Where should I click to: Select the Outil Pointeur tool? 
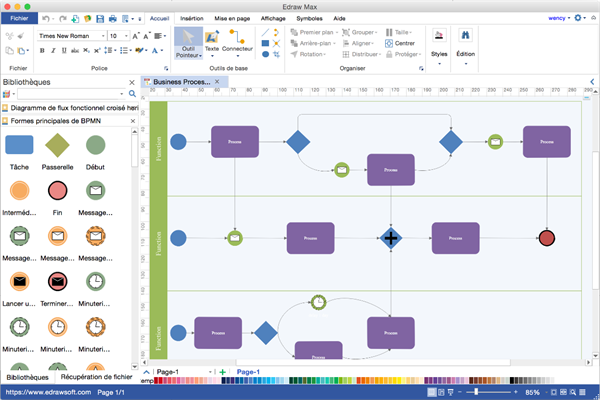(x=186, y=46)
